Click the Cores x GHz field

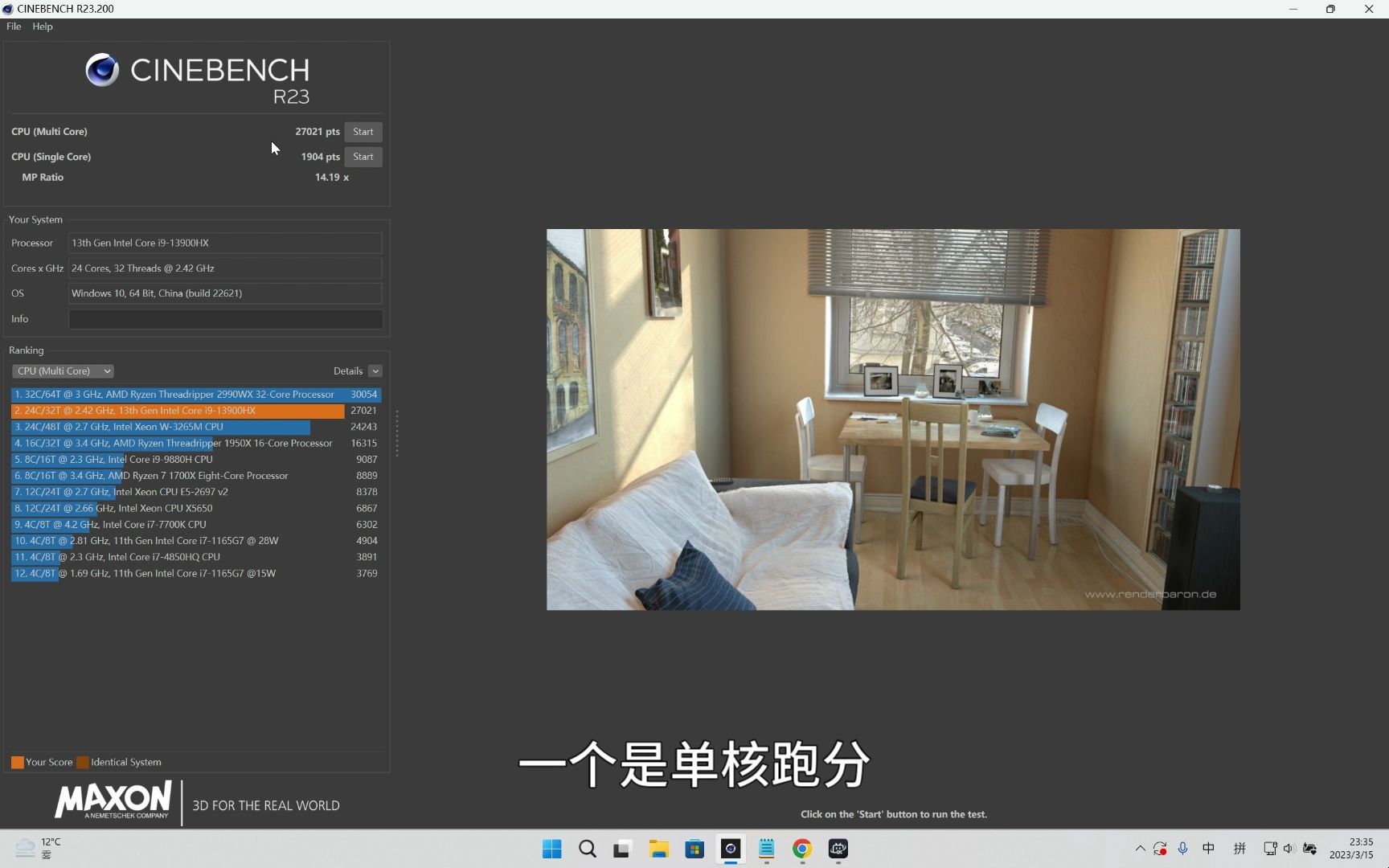[225, 268]
